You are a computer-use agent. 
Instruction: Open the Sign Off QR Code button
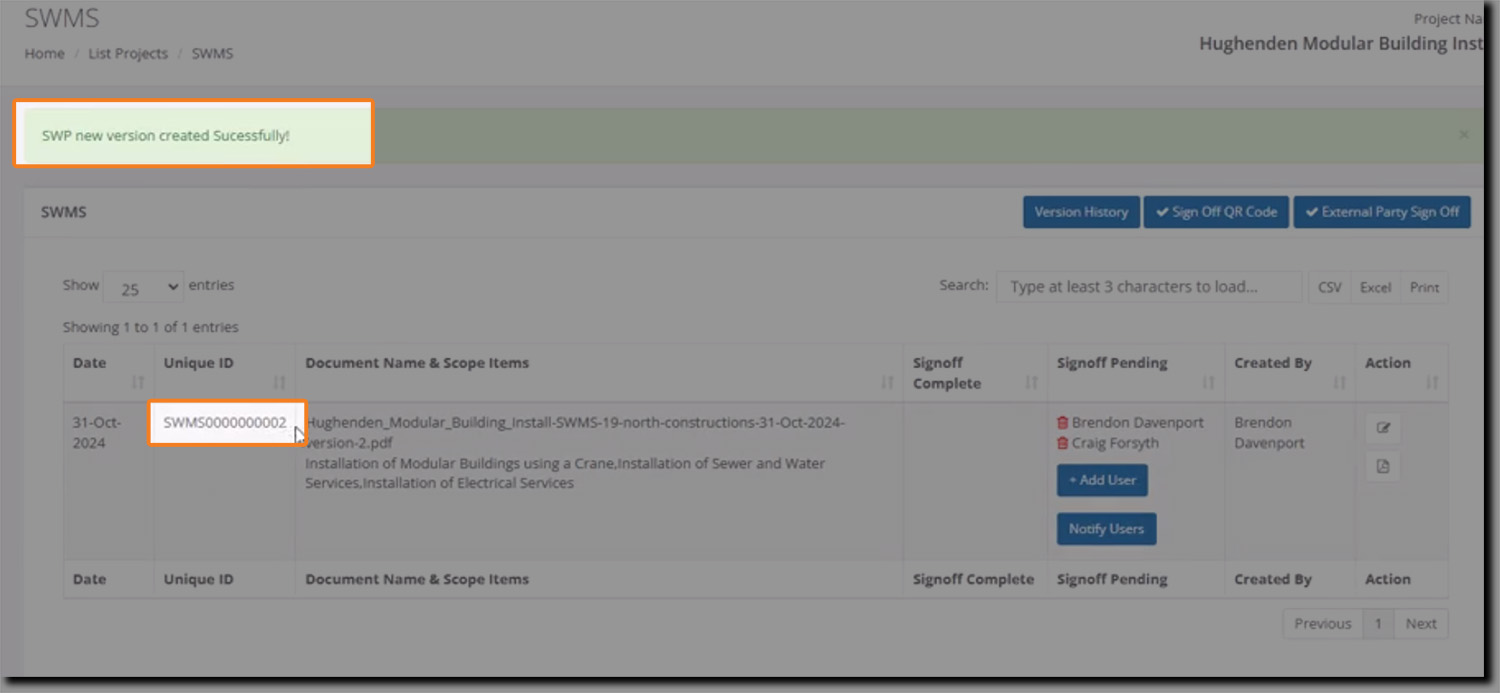point(1216,212)
